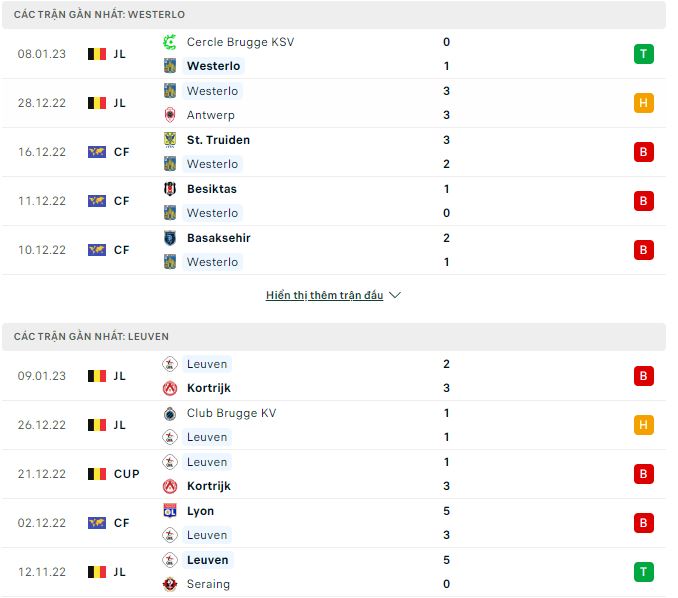
Task: Click the green T badge for the Cercle Brugge match
Action: (x=643, y=54)
